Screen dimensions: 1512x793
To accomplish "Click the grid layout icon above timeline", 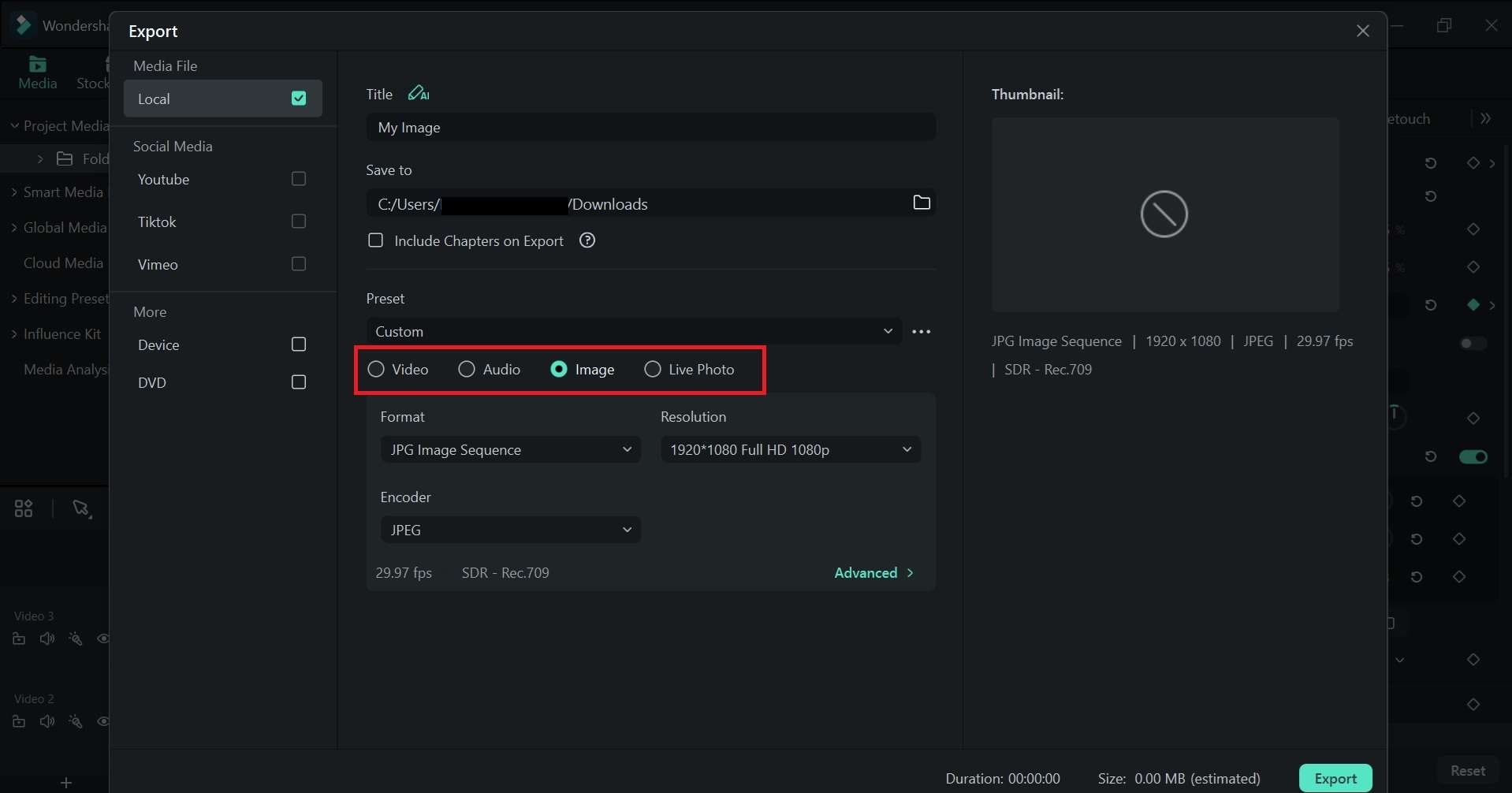I will (24, 508).
